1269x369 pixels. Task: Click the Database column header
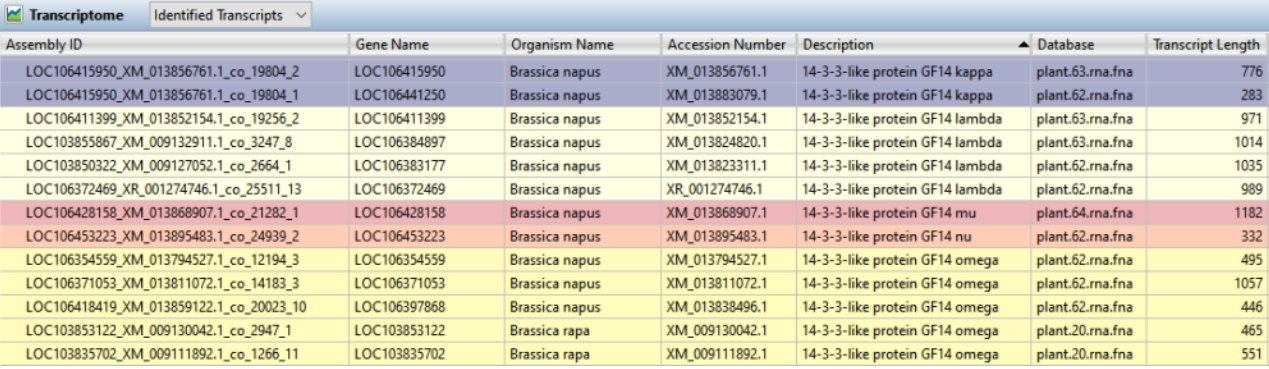[1089, 45]
